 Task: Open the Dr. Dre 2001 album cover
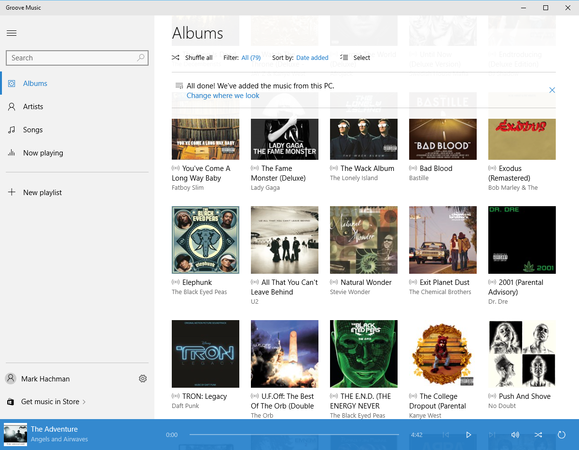click(x=522, y=240)
